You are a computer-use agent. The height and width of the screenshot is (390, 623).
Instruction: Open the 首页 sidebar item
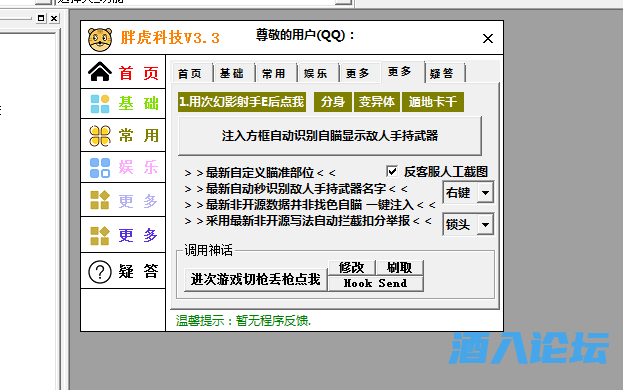coord(123,72)
